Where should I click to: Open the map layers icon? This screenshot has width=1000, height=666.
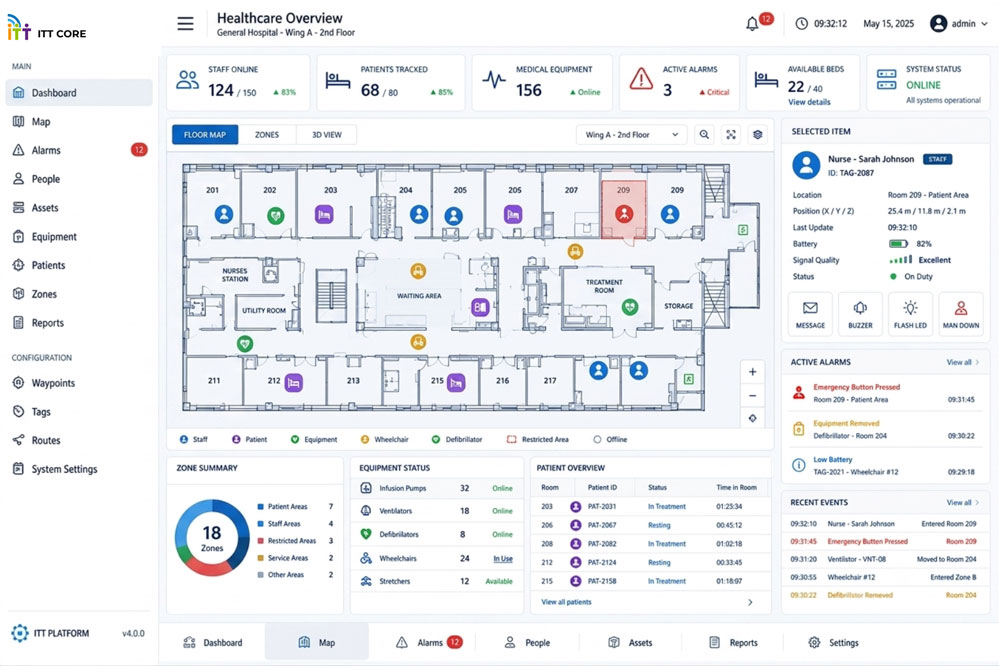tap(758, 135)
